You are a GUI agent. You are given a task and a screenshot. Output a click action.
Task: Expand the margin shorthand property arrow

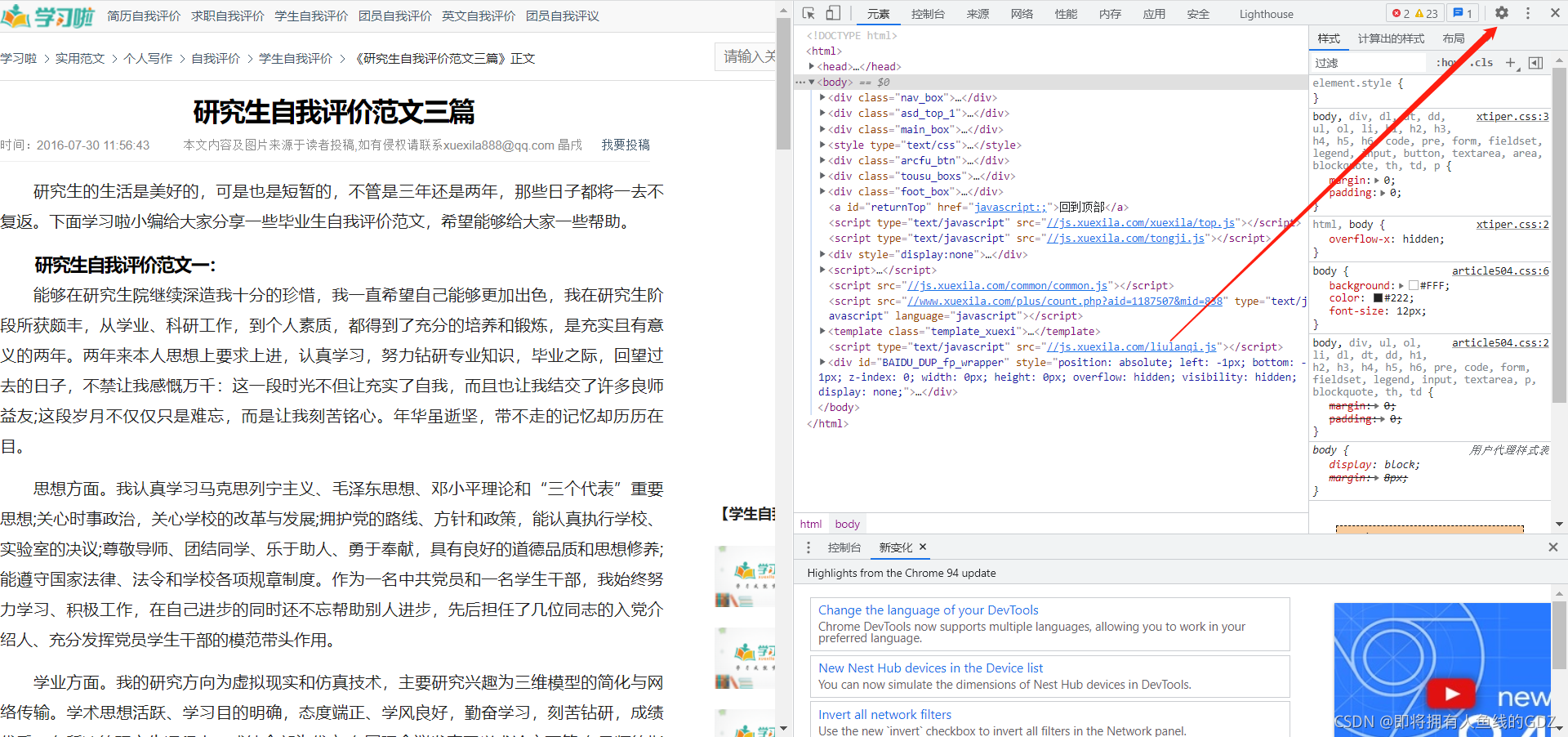click(1377, 181)
